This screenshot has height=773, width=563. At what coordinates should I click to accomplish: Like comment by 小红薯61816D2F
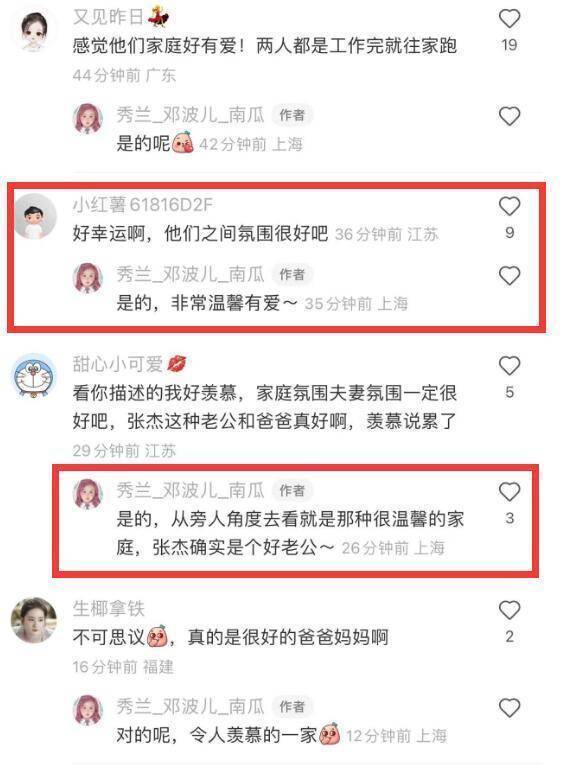[x=509, y=206]
